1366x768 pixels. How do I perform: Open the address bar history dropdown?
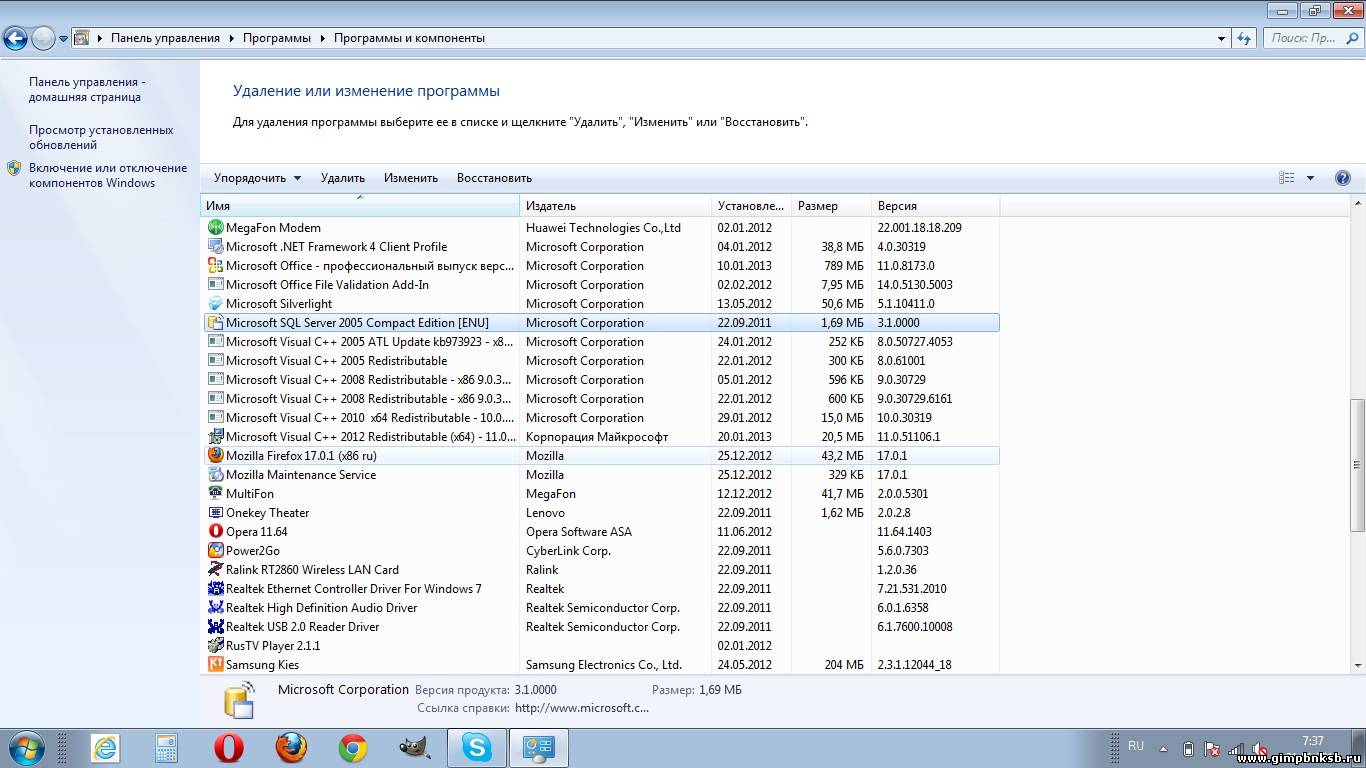[x=1221, y=38]
